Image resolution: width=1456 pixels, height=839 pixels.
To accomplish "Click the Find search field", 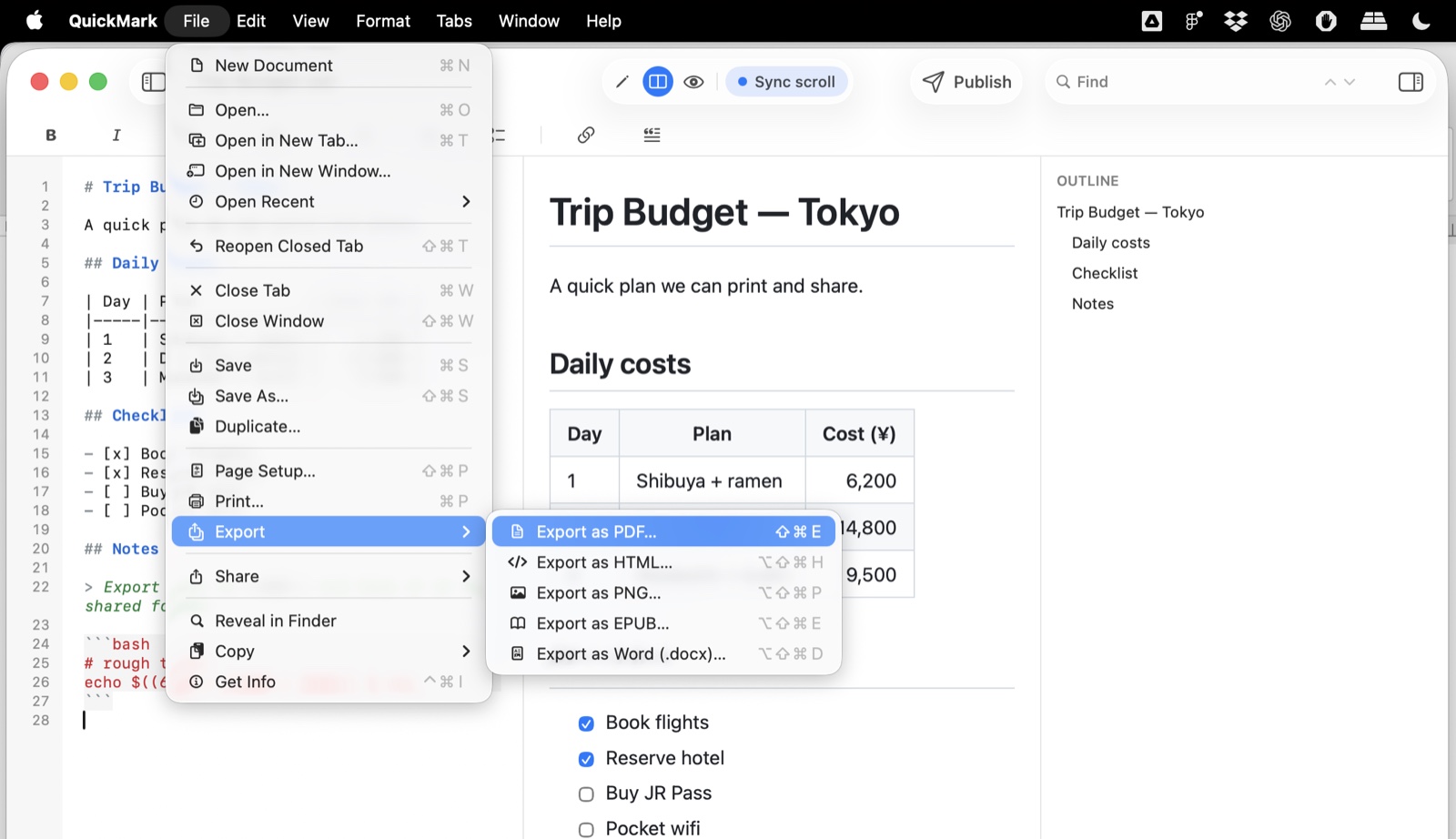I will point(1183,82).
